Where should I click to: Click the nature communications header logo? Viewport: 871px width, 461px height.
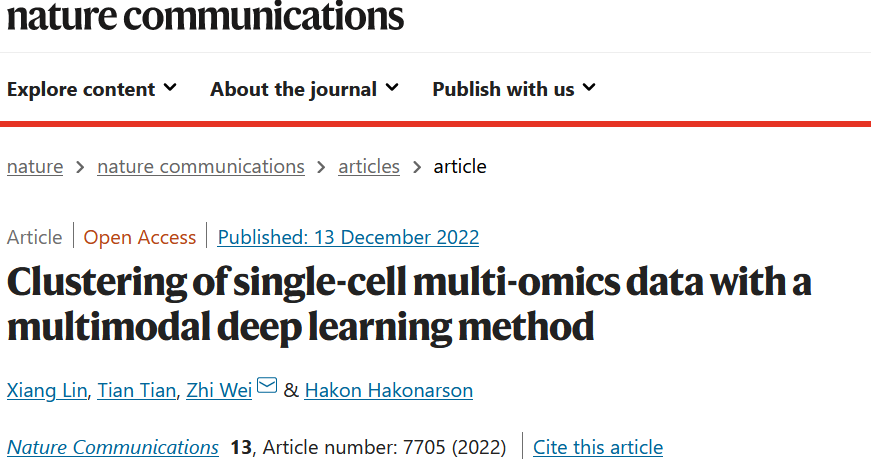(205, 16)
